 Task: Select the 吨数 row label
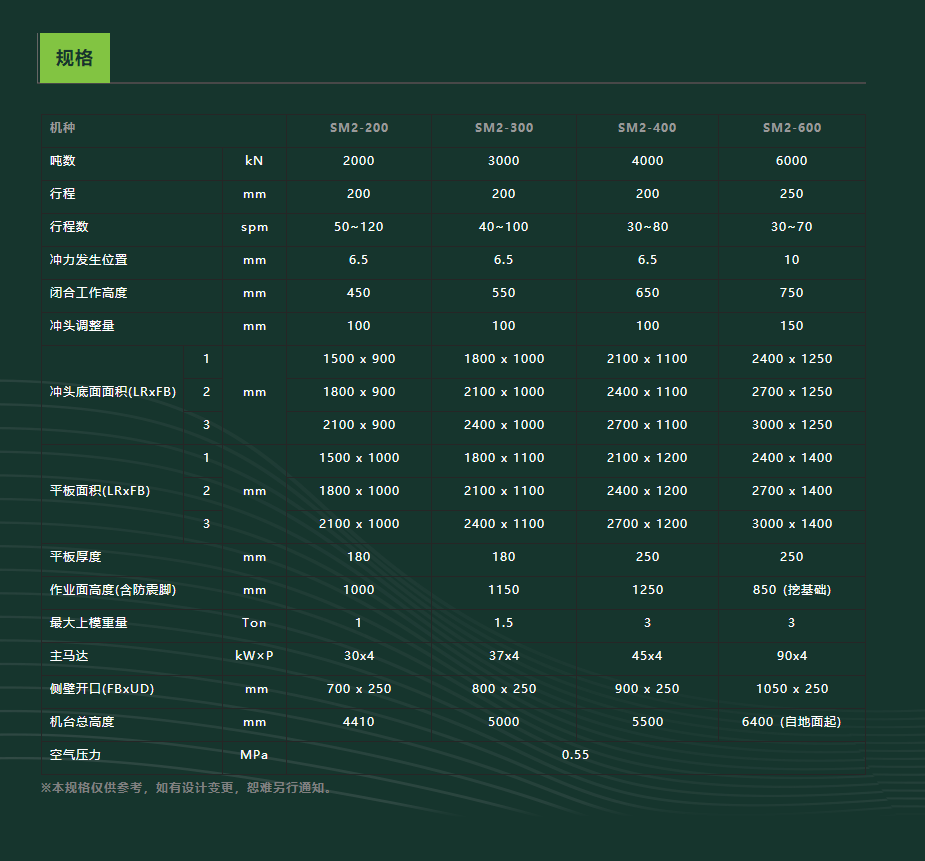tap(63, 161)
